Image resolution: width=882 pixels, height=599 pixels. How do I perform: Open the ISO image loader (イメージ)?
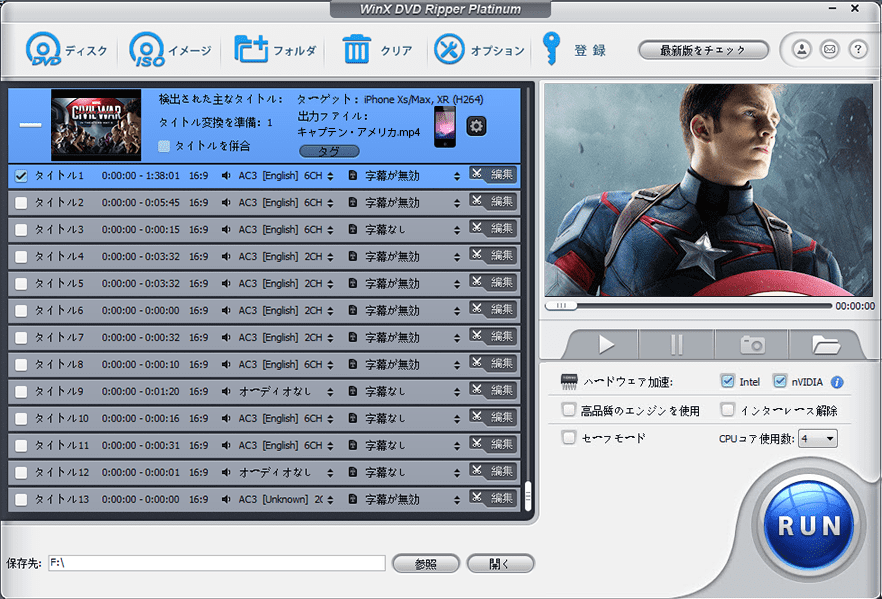[x=147, y=49]
